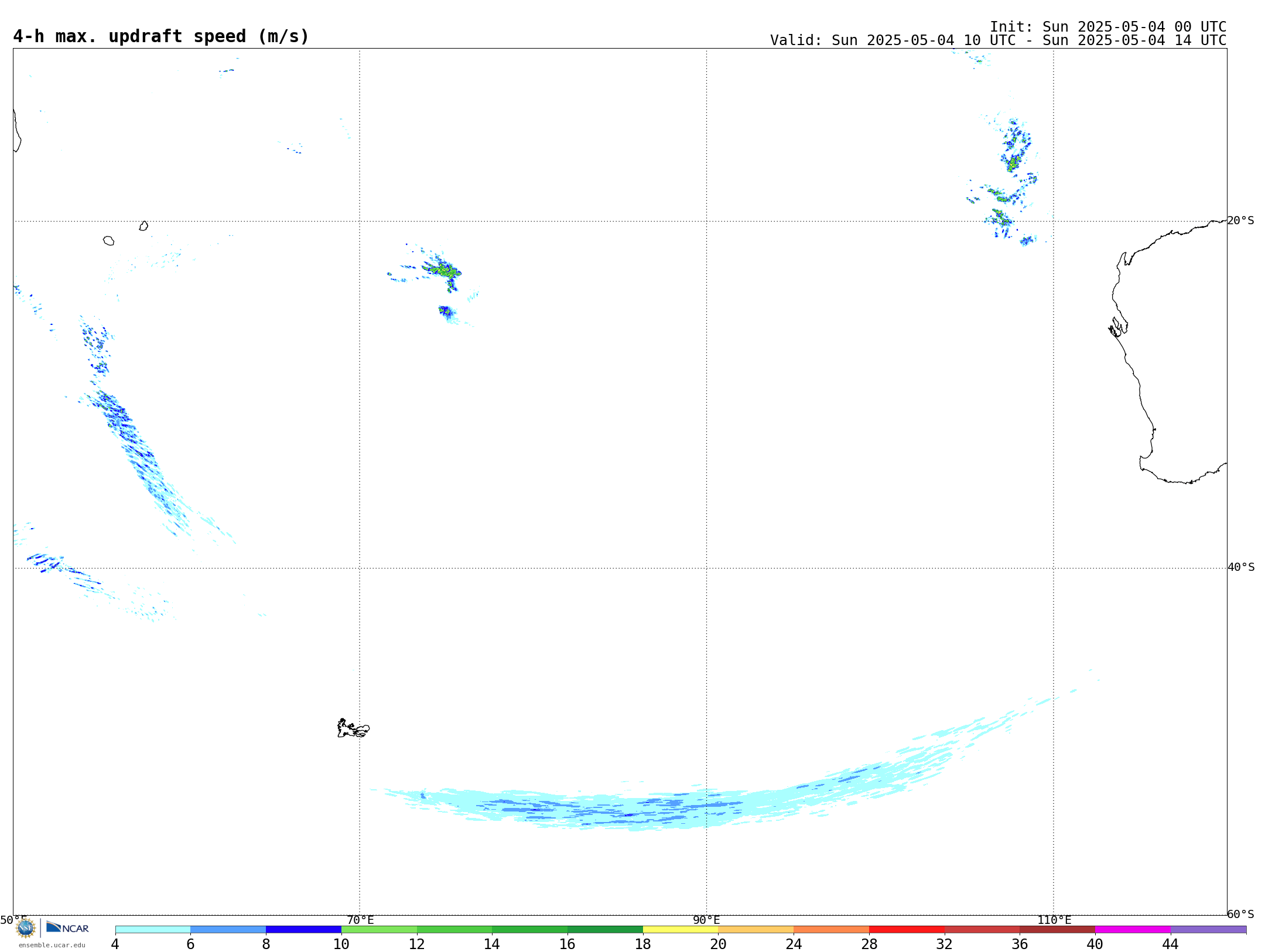Click the '4-h max. updraft speed (m/s)' title

[161, 36]
